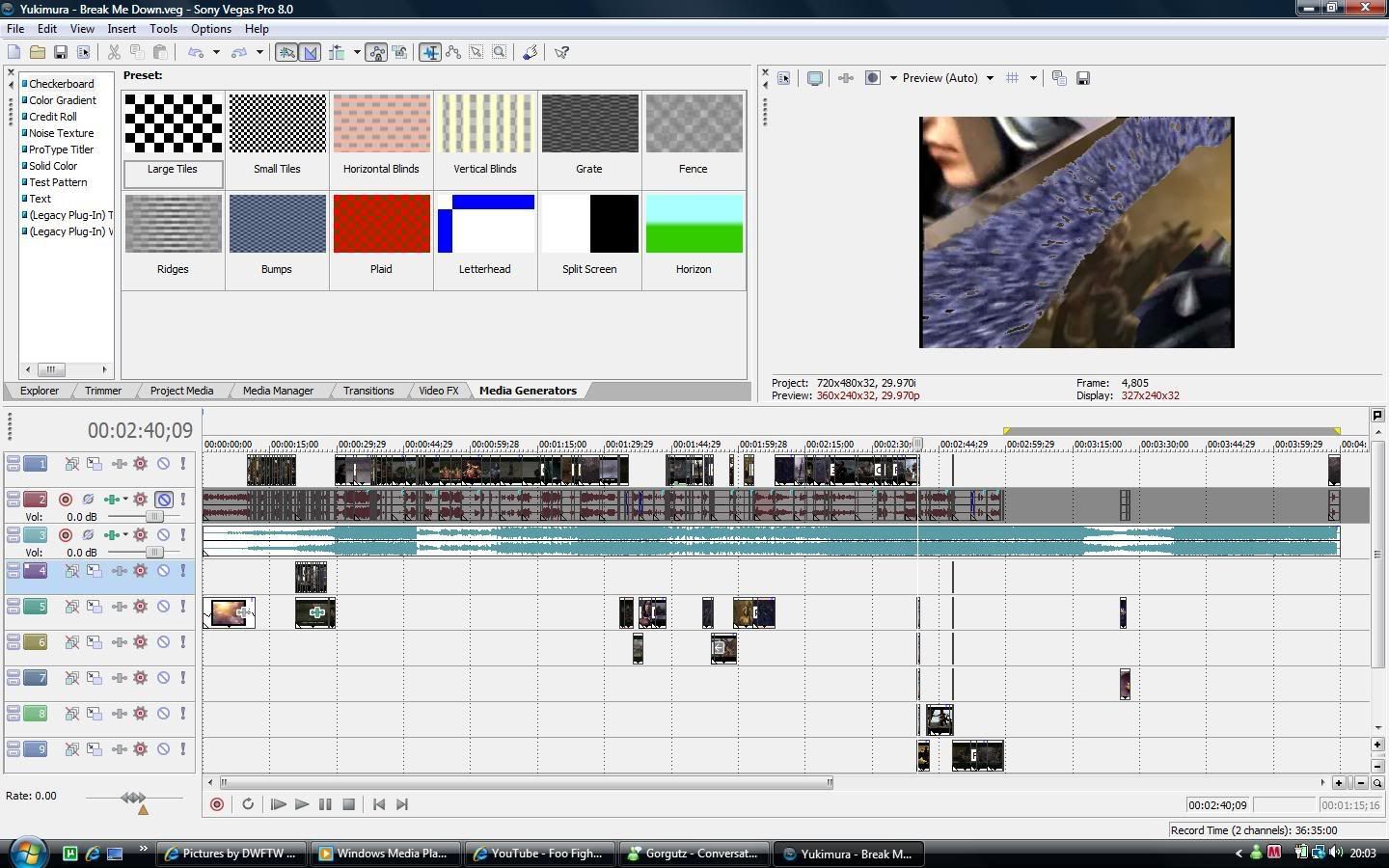
Task: Click the track 2 volume slider handle
Action: point(153,517)
